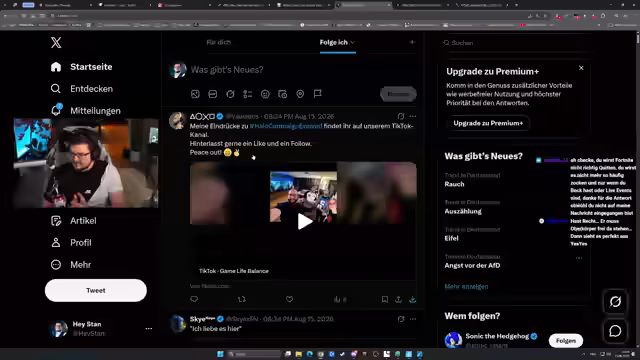Open the Eifel trend
Viewport: 640px width, 360px height.
pyautogui.click(x=451, y=238)
